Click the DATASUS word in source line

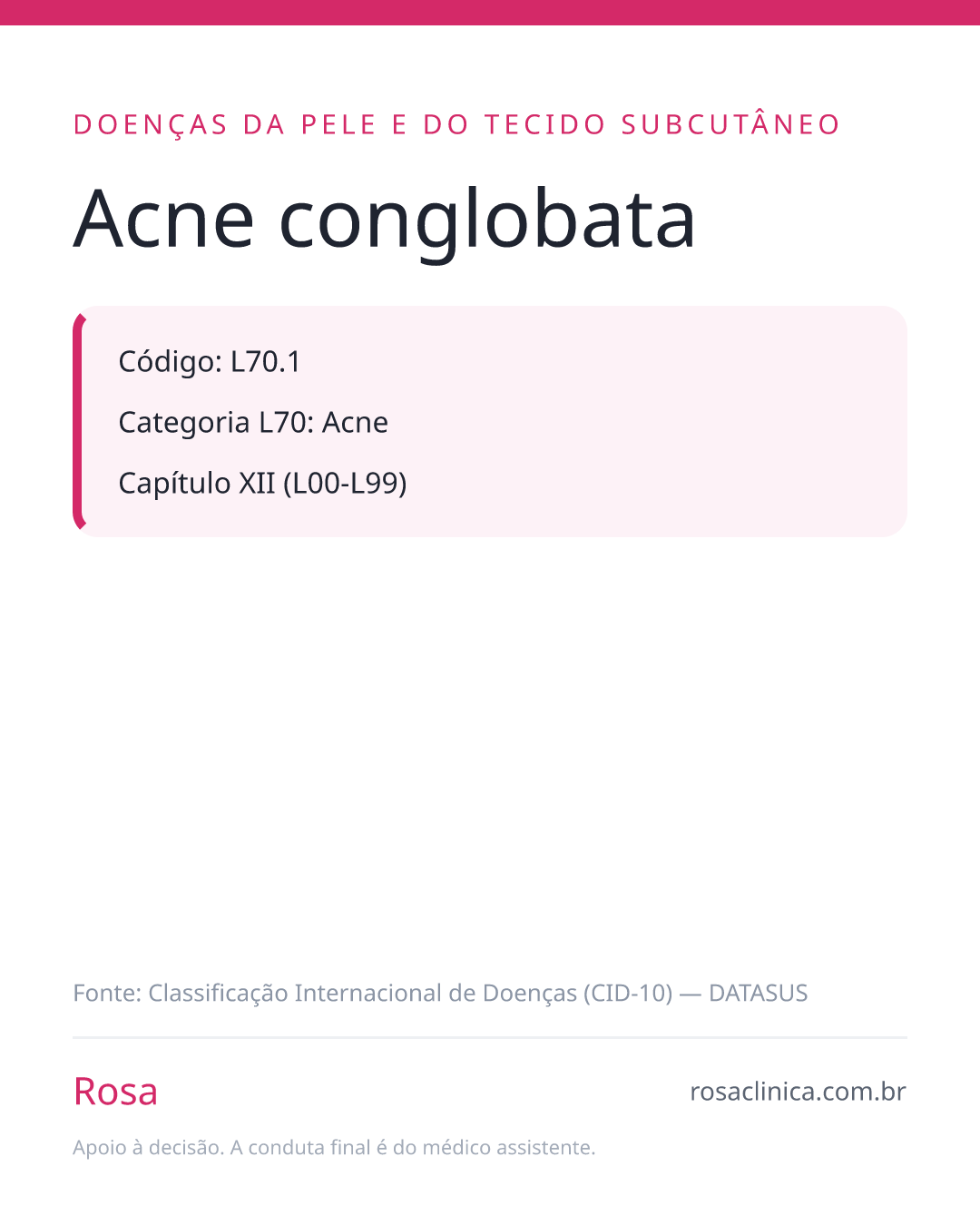(x=758, y=994)
